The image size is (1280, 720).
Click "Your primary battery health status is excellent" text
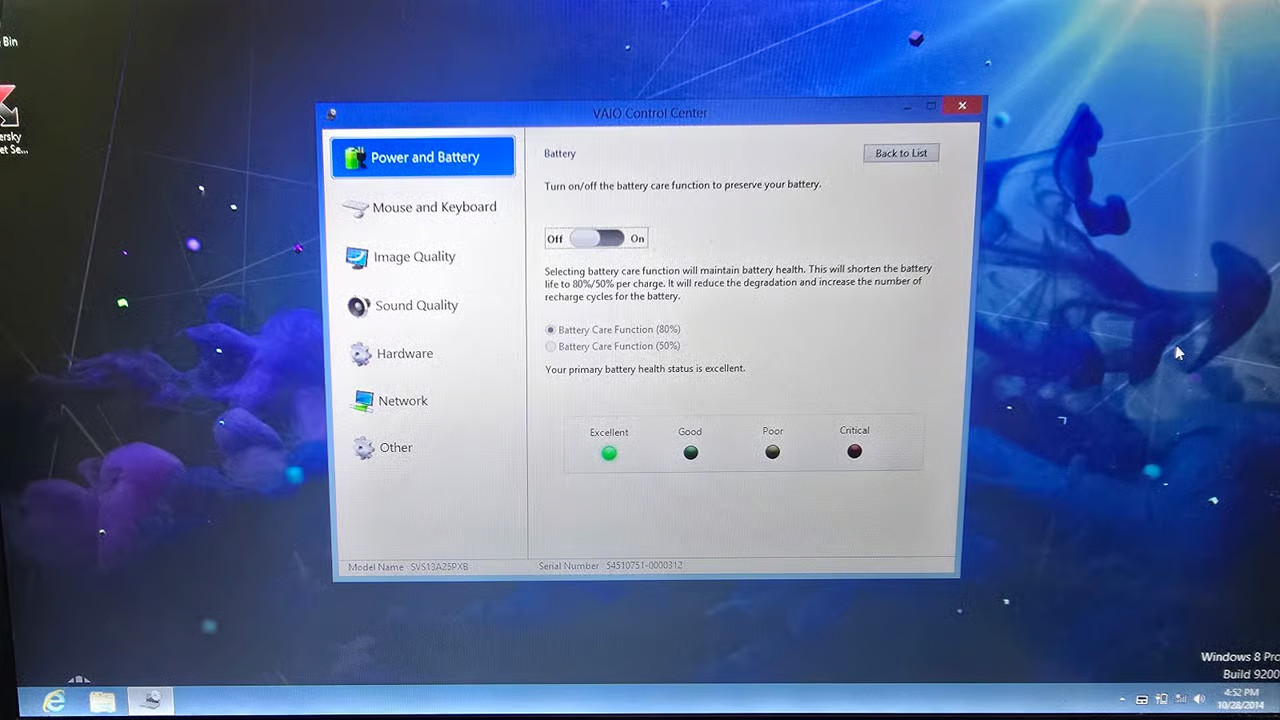645,369
